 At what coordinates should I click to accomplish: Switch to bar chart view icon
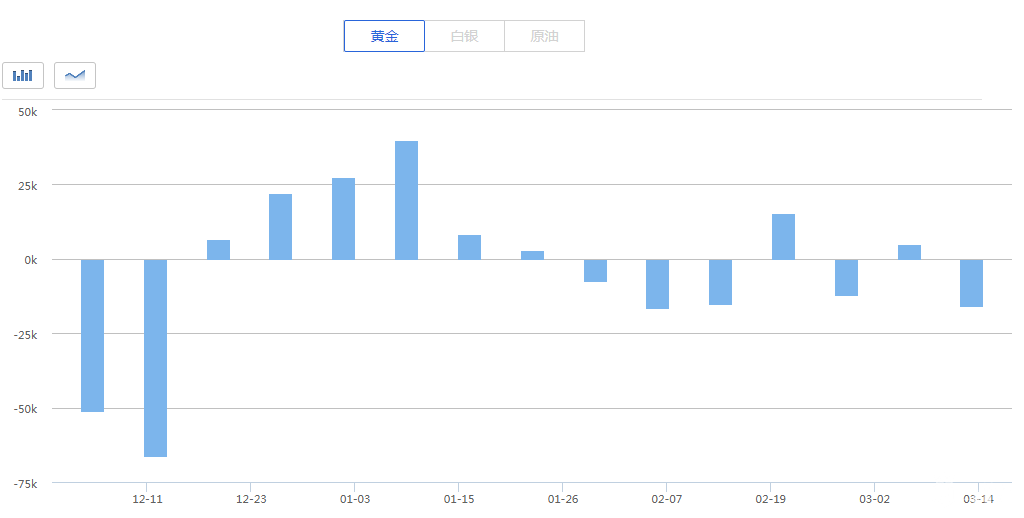[x=23, y=75]
